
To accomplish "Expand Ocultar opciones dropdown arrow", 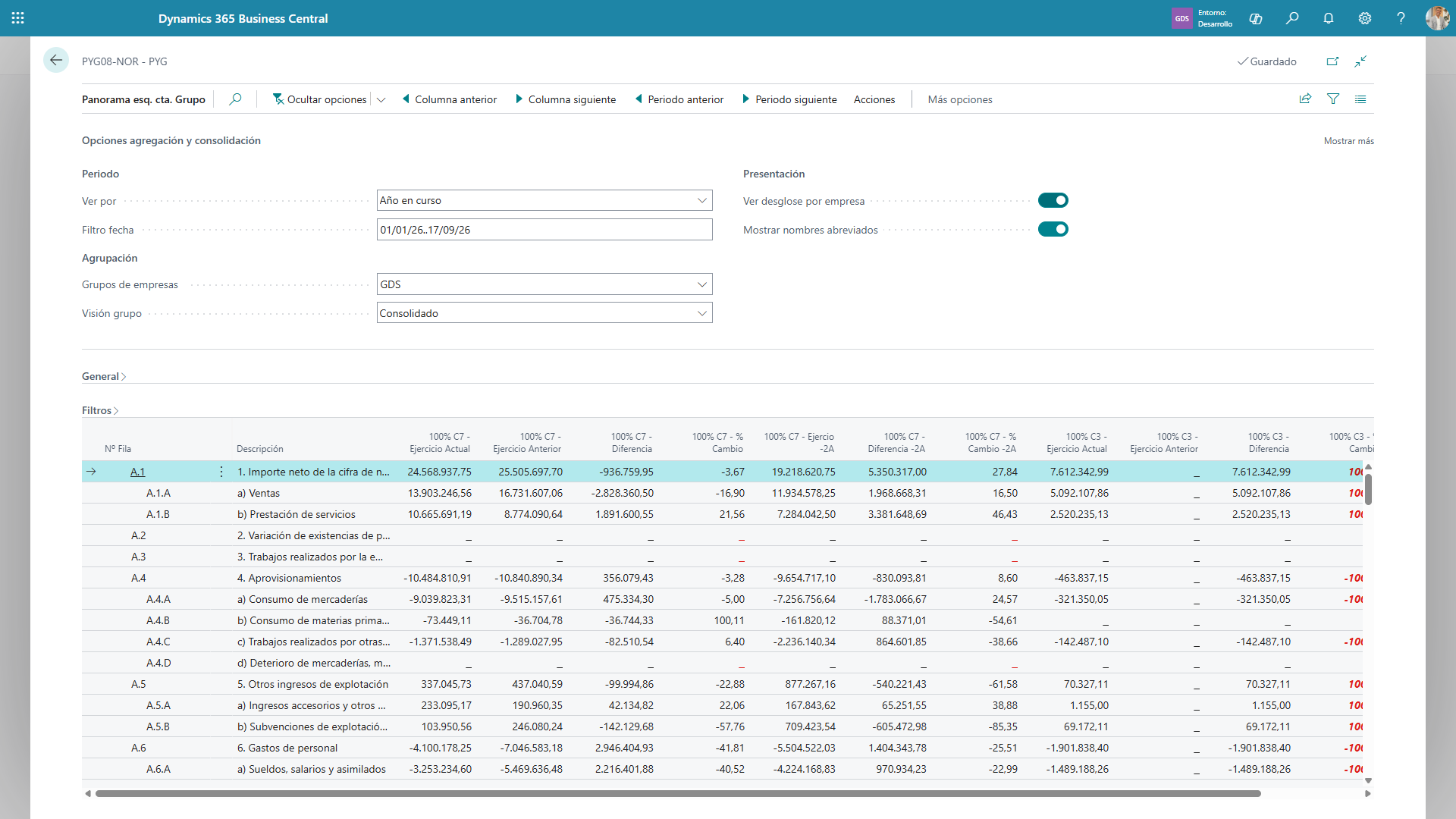I will coord(381,99).
